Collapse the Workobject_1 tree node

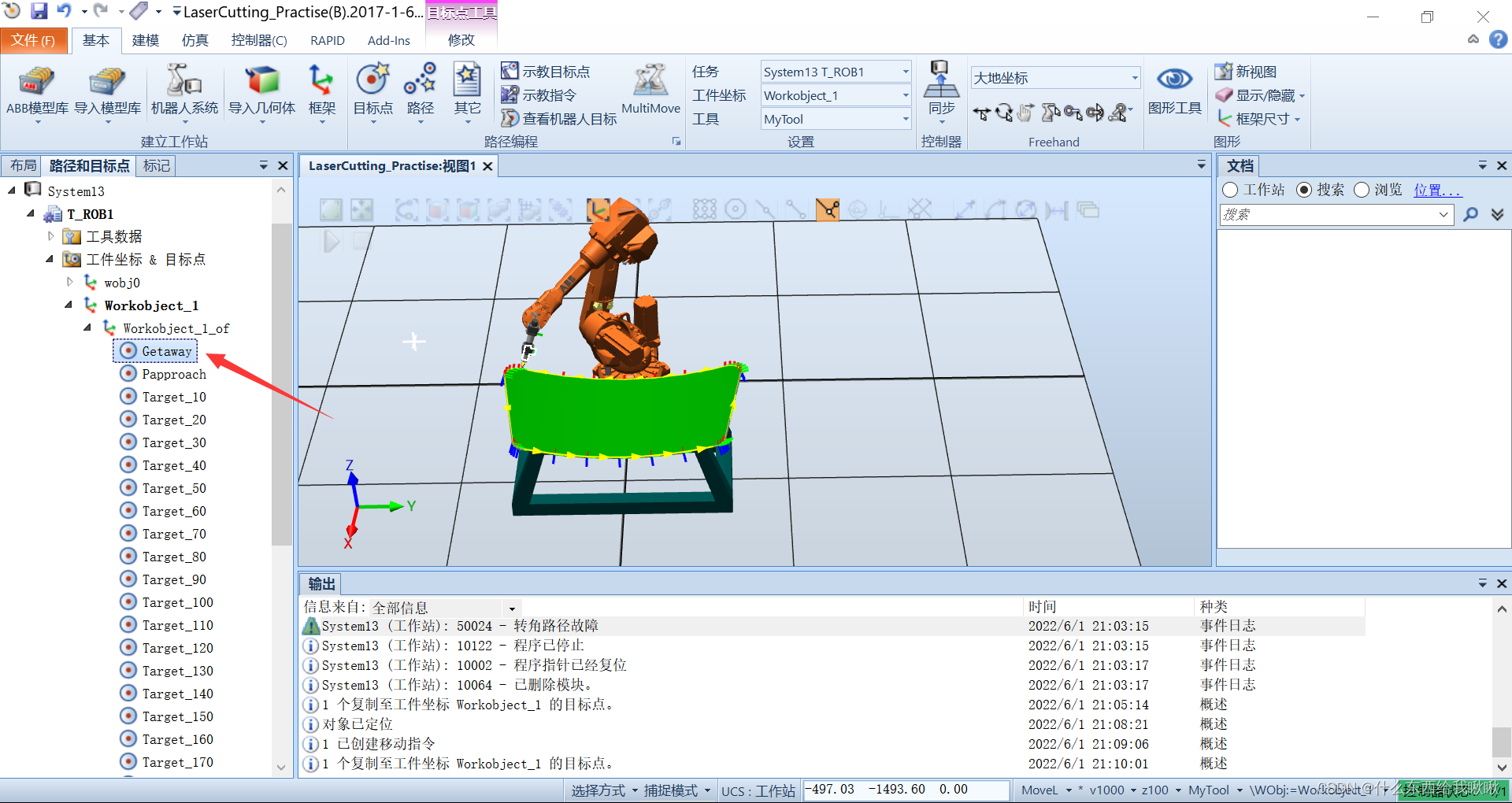tap(69, 305)
